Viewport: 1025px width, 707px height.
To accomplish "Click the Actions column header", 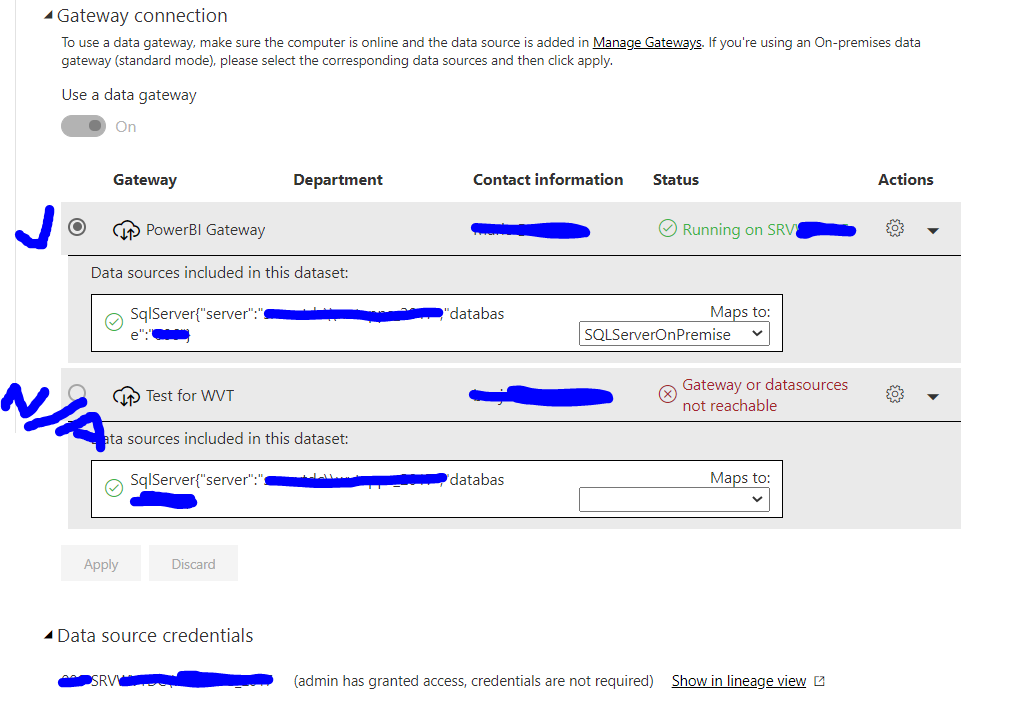I will click(905, 180).
